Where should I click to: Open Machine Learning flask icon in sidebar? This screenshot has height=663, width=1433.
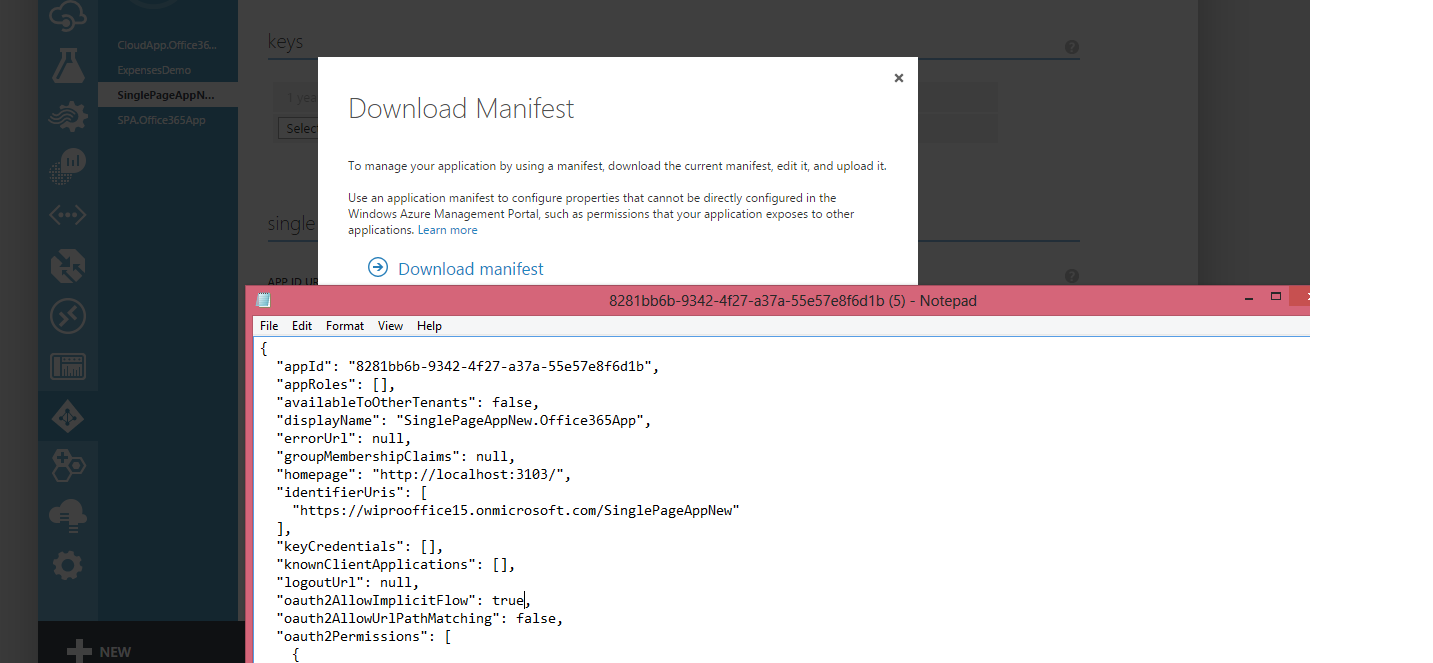point(68,64)
